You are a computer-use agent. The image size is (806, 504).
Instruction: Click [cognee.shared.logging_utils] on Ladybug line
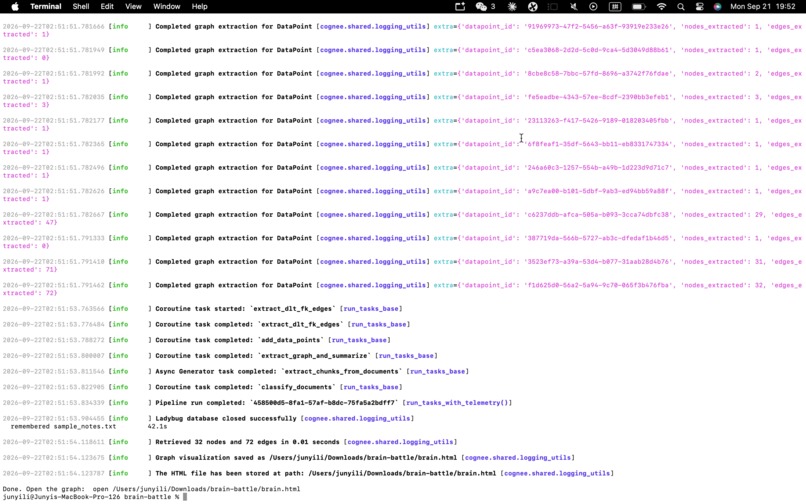[358, 419]
